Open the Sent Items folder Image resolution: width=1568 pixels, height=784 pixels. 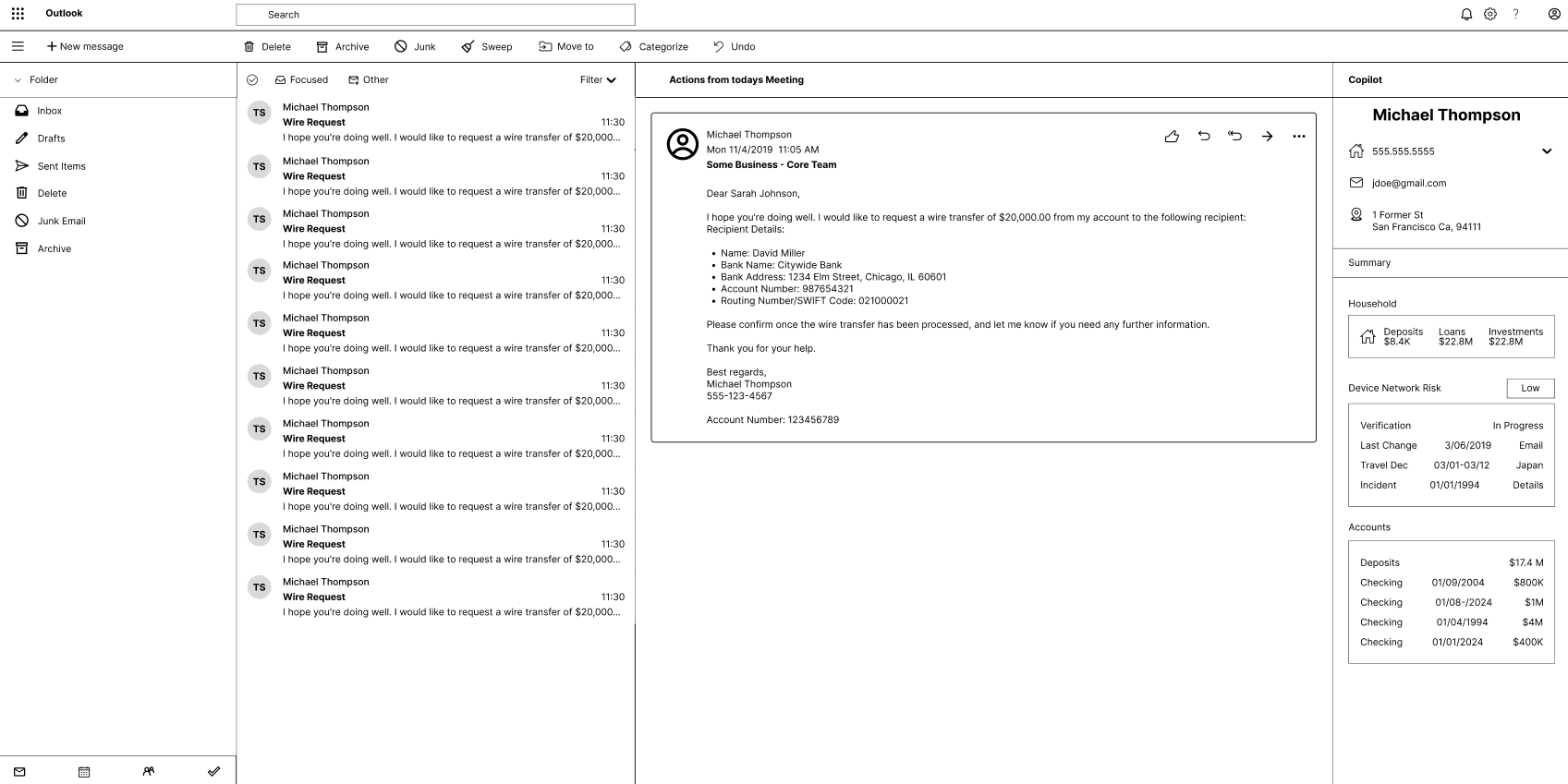click(61, 166)
